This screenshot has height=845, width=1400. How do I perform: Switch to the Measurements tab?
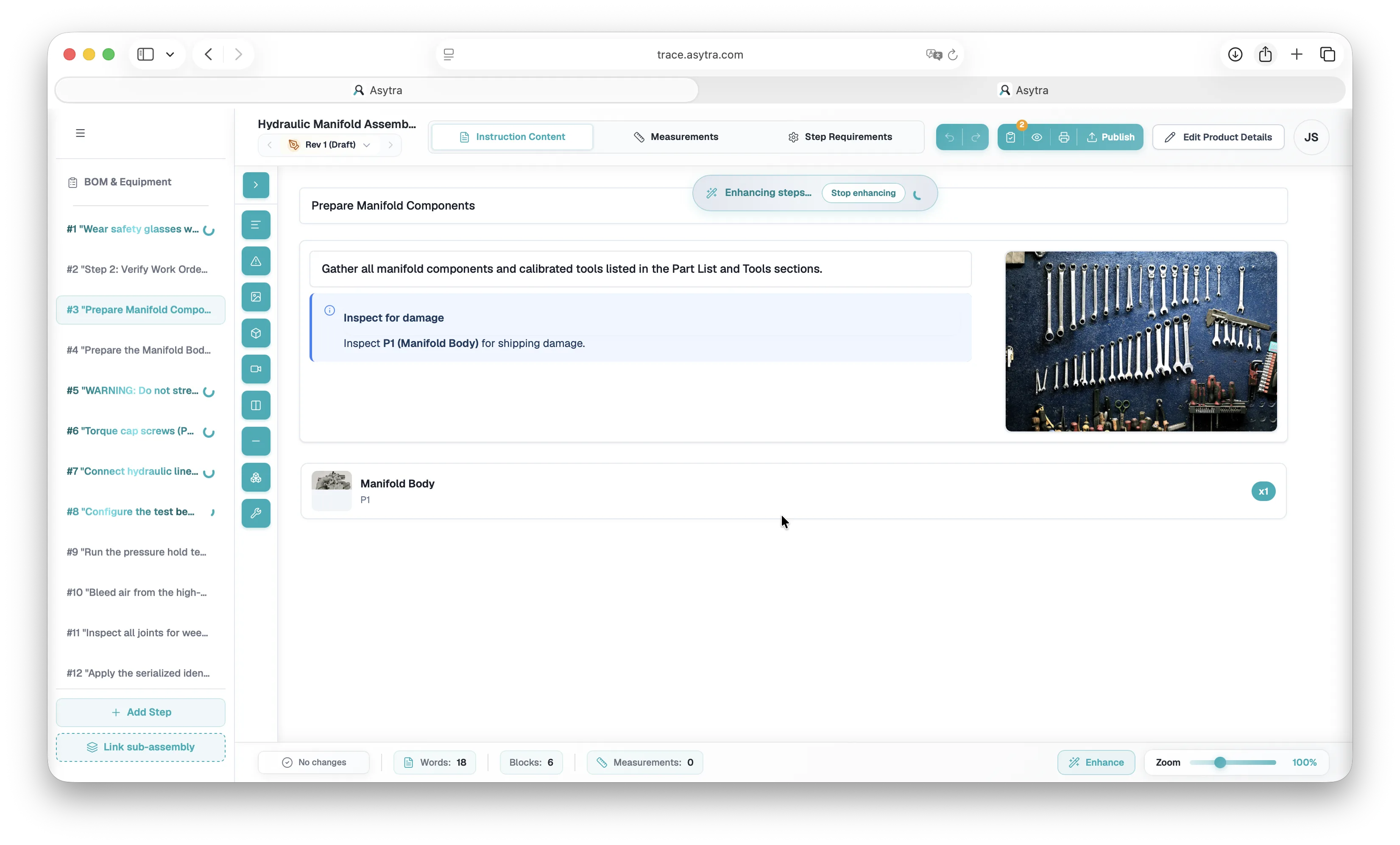tap(676, 137)
